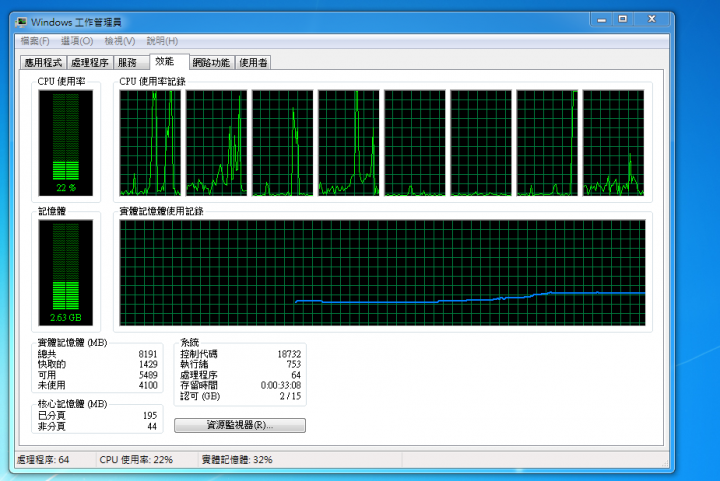Click the fourth CPU core history graph

click(349, 143)
